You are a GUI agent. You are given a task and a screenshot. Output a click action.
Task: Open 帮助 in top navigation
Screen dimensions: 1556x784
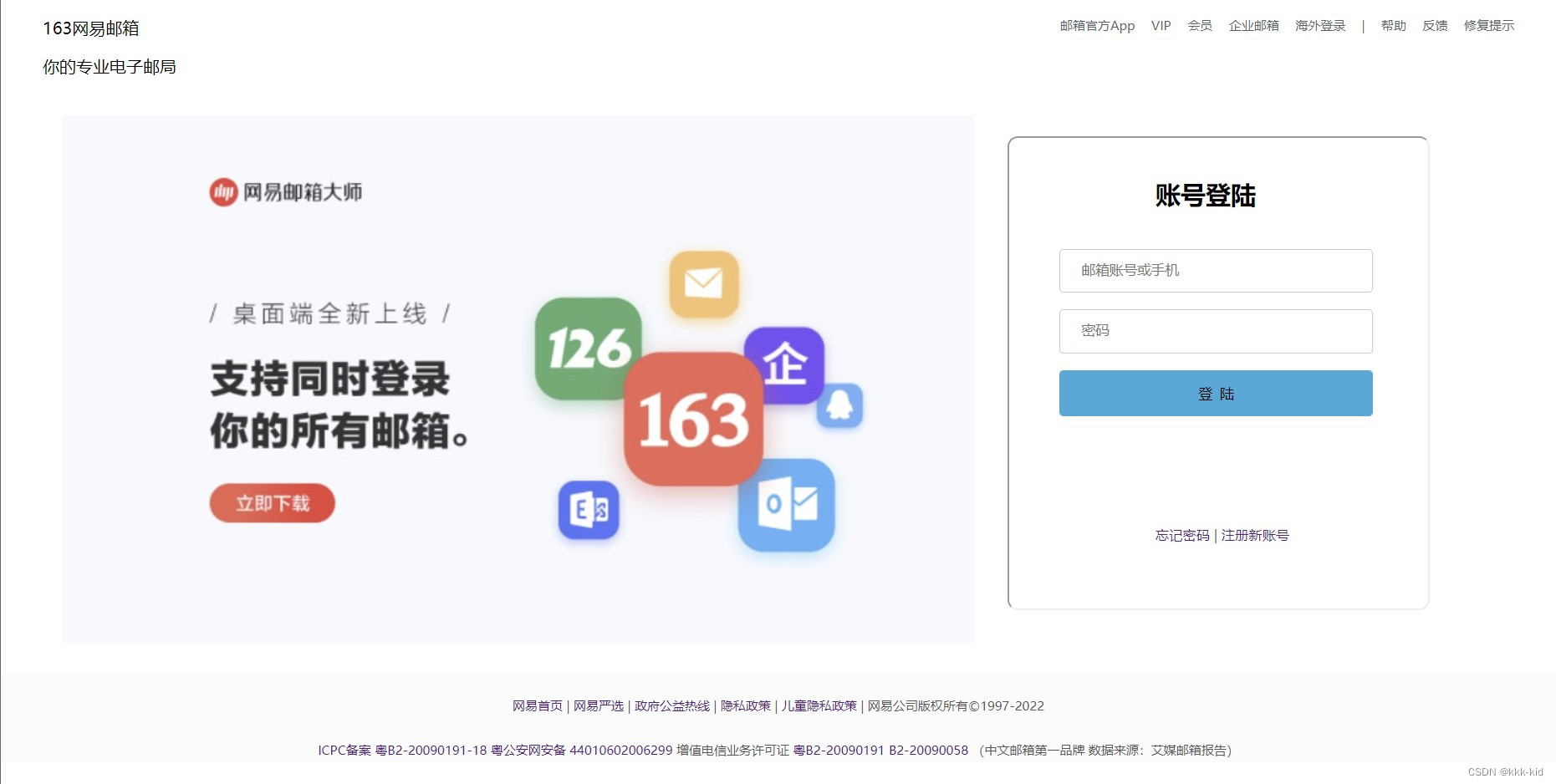click(x=1393, y=26)
